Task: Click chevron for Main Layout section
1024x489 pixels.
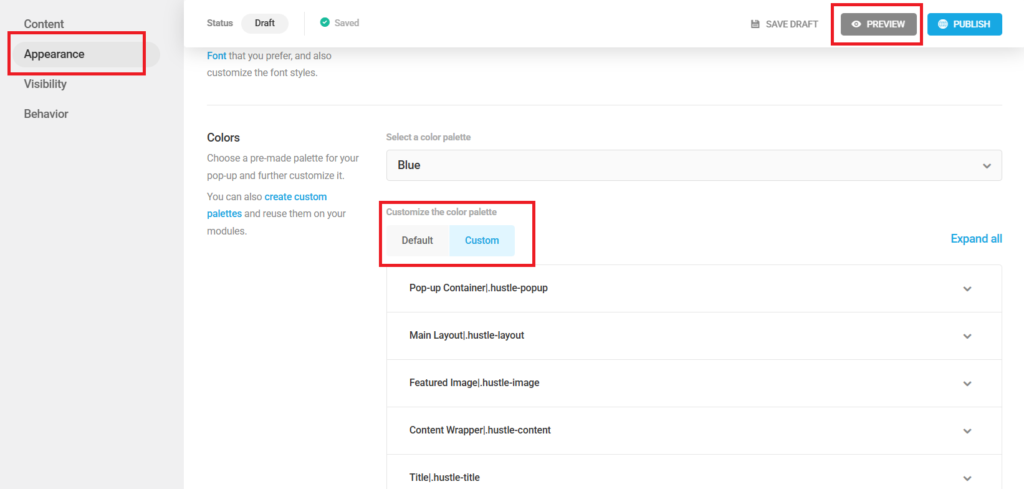Action: pyautogui.click(x=967, y=336)
